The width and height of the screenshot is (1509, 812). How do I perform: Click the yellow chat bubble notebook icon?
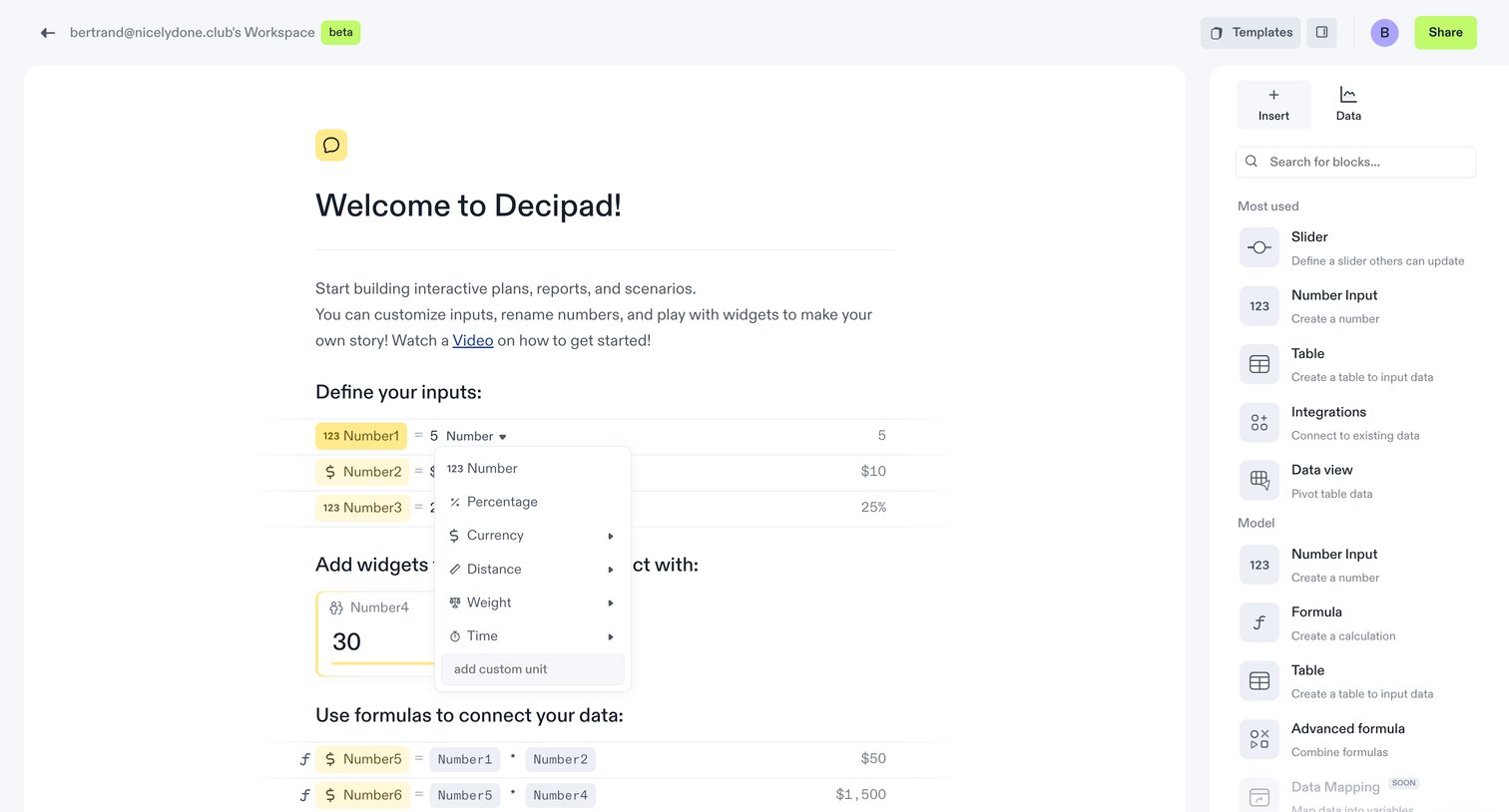click(331, 146)
